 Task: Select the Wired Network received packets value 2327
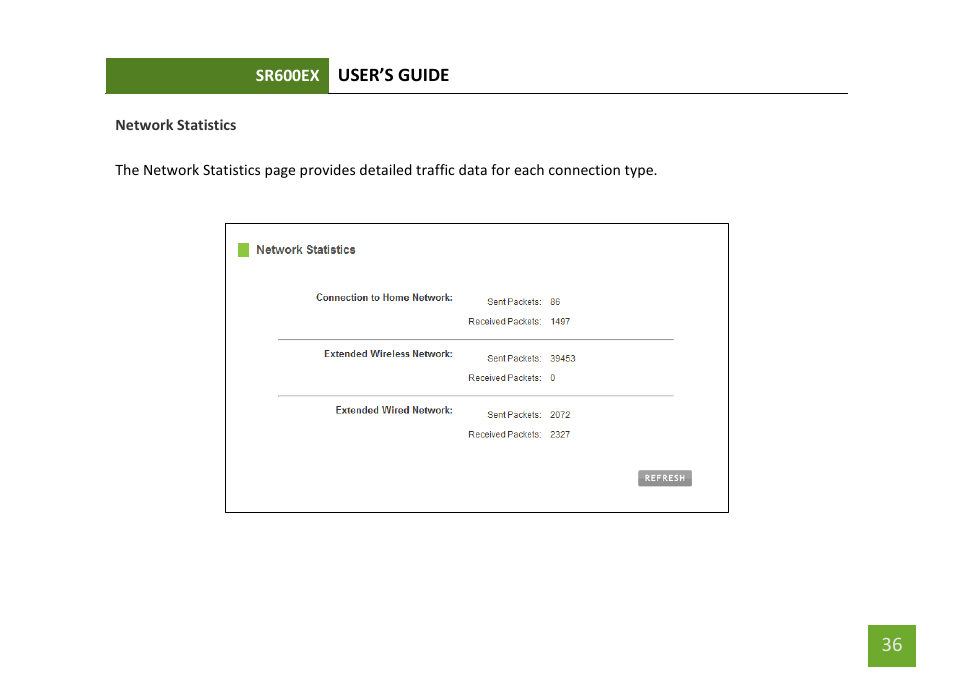(560, 434)
